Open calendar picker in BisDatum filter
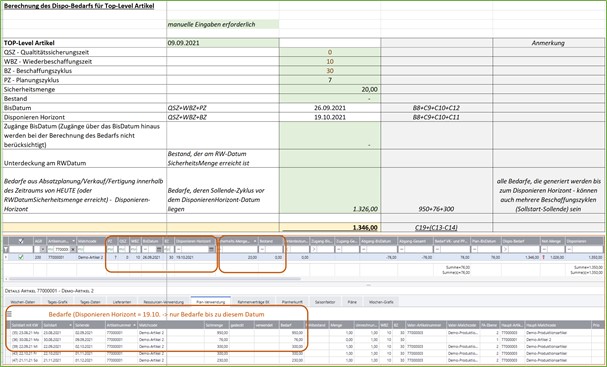This screenshot has width=607, height=367. pyautogui.click(x=159, y=250)
